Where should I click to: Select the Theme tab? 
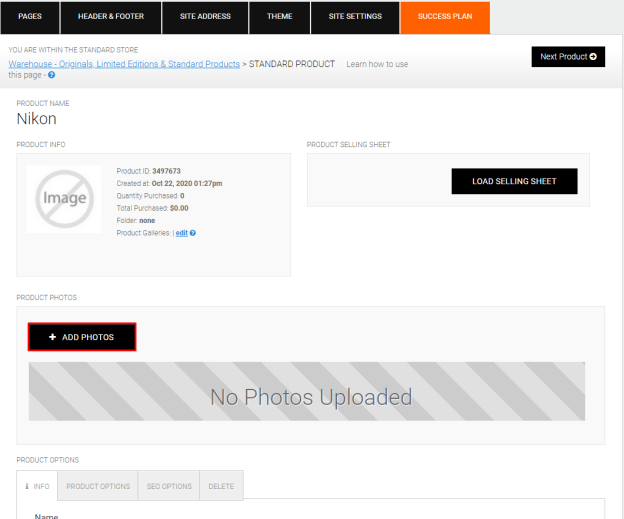tap(279, 17)
